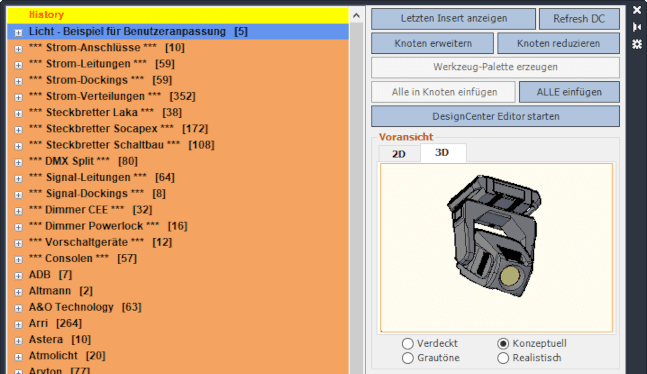Click the Knoten erweitern button

[432, 43]
